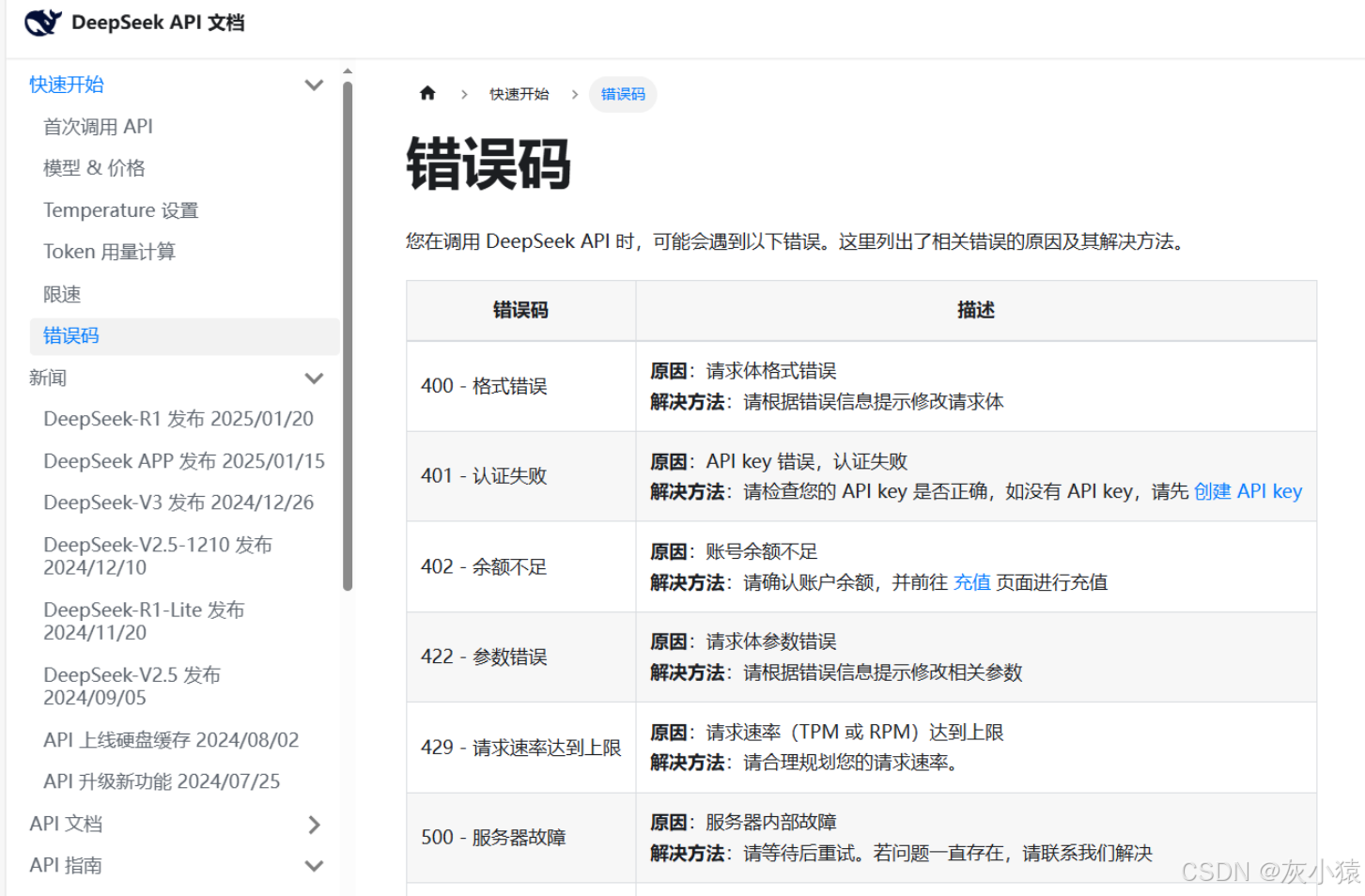The image size is (1365, 896).
Task: Open DeepSeek-V2.5 发布 2024/09/05 news
Action: coord(132,686)
